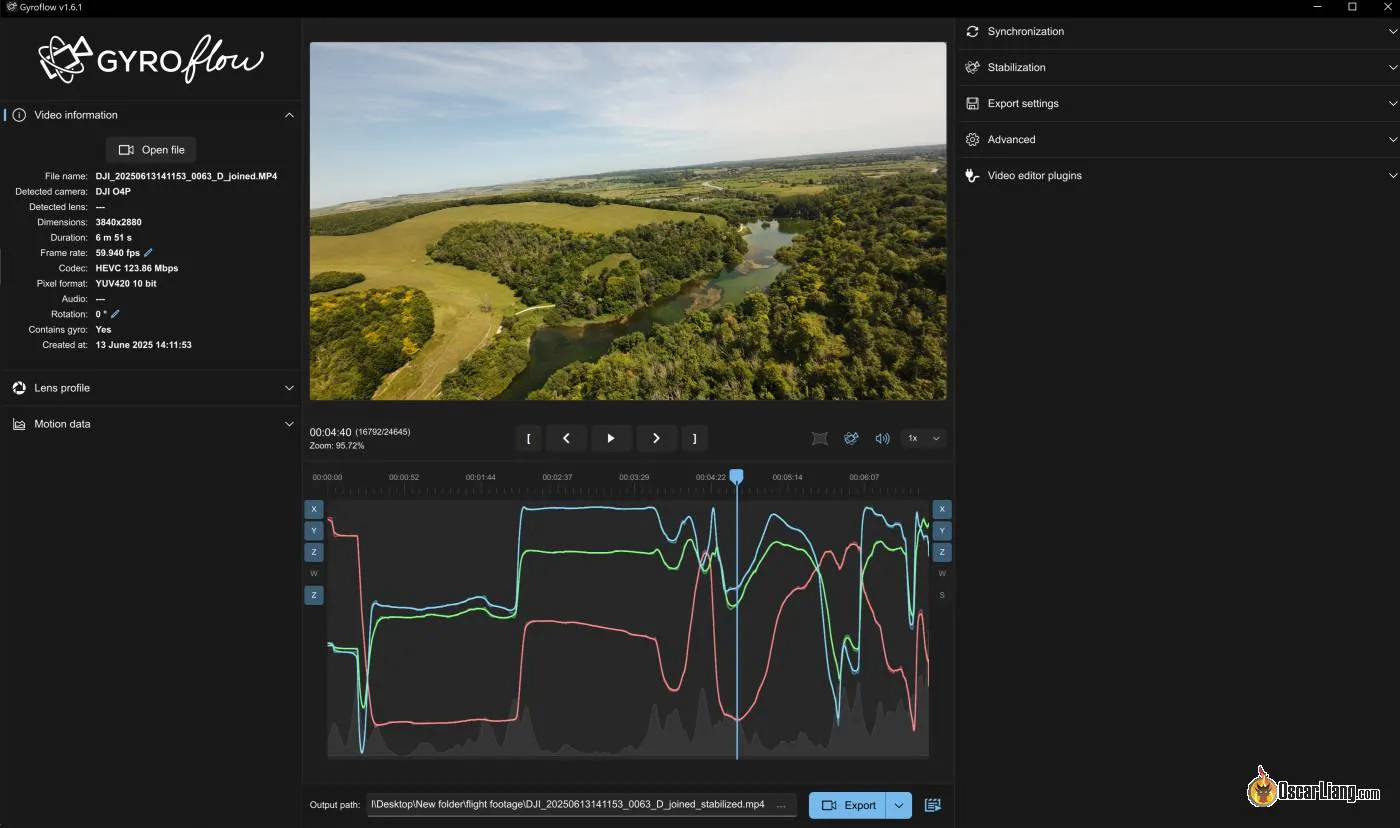Click file name DJI_20250613141153_0063_D_joined.MP4
The height and width of the screenshot is (828, 1400).
(x=186, y=176)
